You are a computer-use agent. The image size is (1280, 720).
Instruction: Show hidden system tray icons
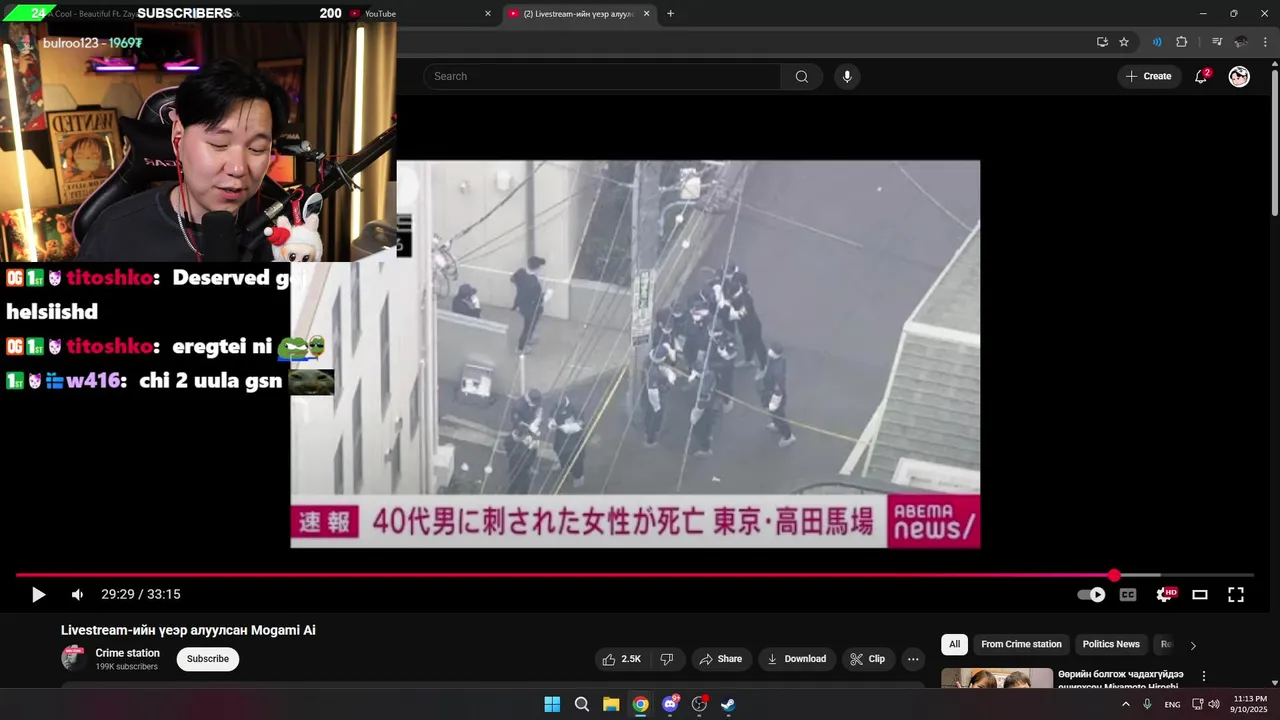click(x=1125, y=704)
